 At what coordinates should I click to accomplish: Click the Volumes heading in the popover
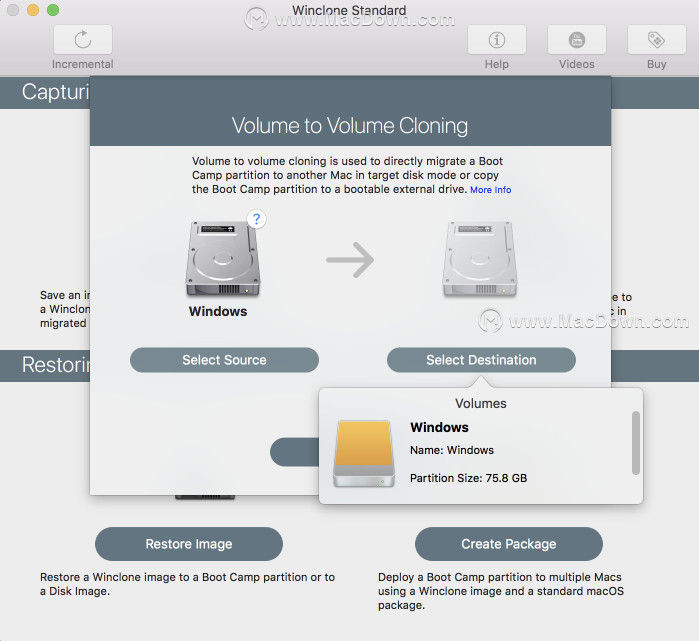tap(481, 403)
